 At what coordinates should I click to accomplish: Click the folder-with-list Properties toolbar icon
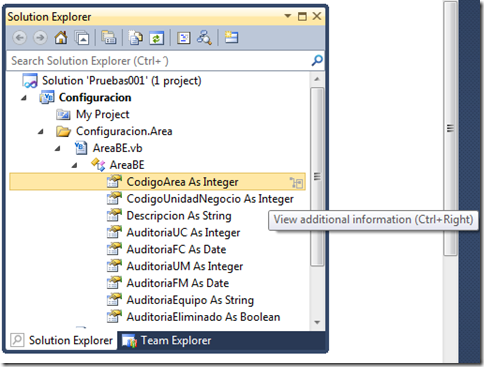pyautogui.click(x=109, y=38)
